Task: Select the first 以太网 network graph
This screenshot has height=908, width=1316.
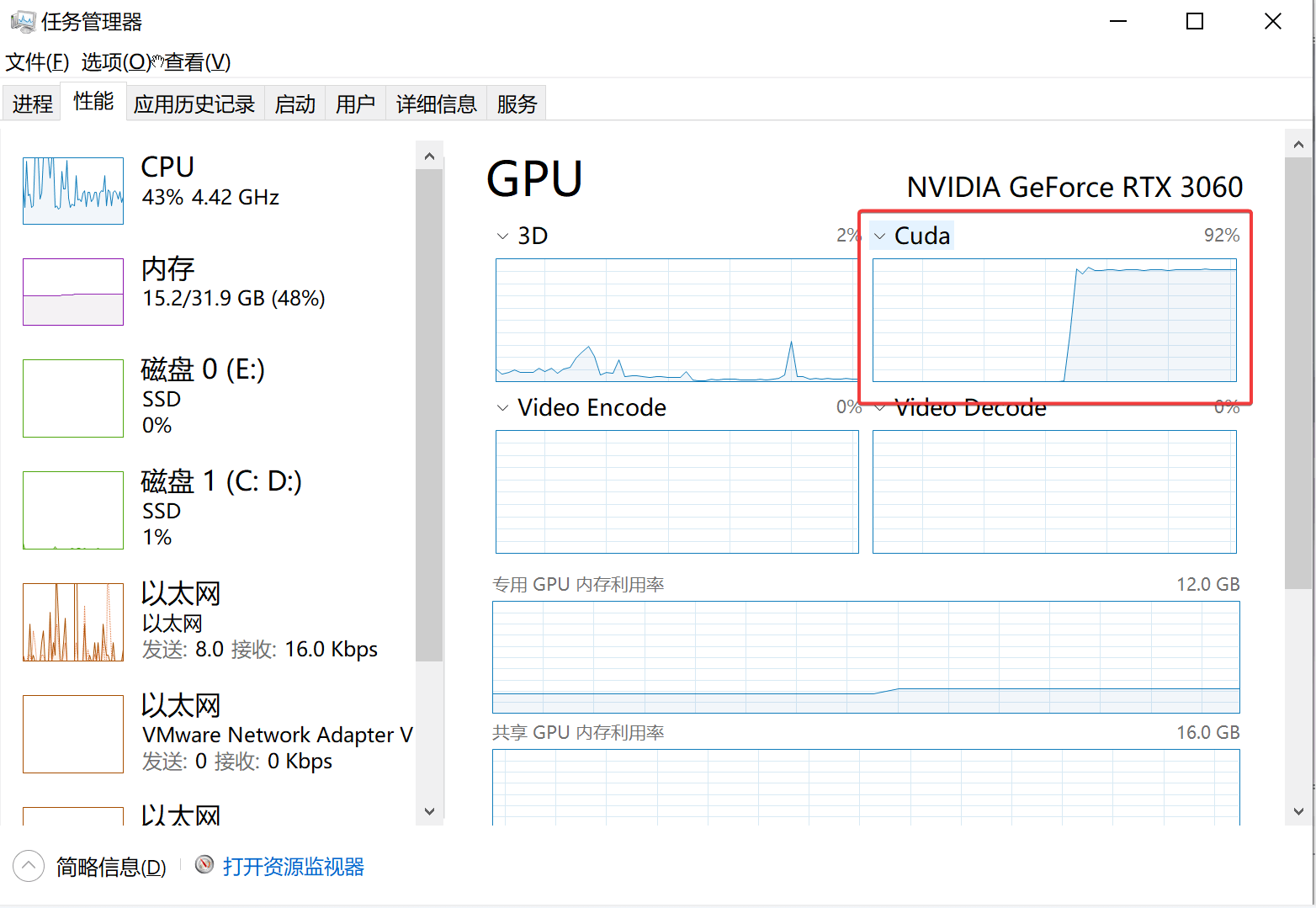Action: pyautogui.click(x=73, y=622)
